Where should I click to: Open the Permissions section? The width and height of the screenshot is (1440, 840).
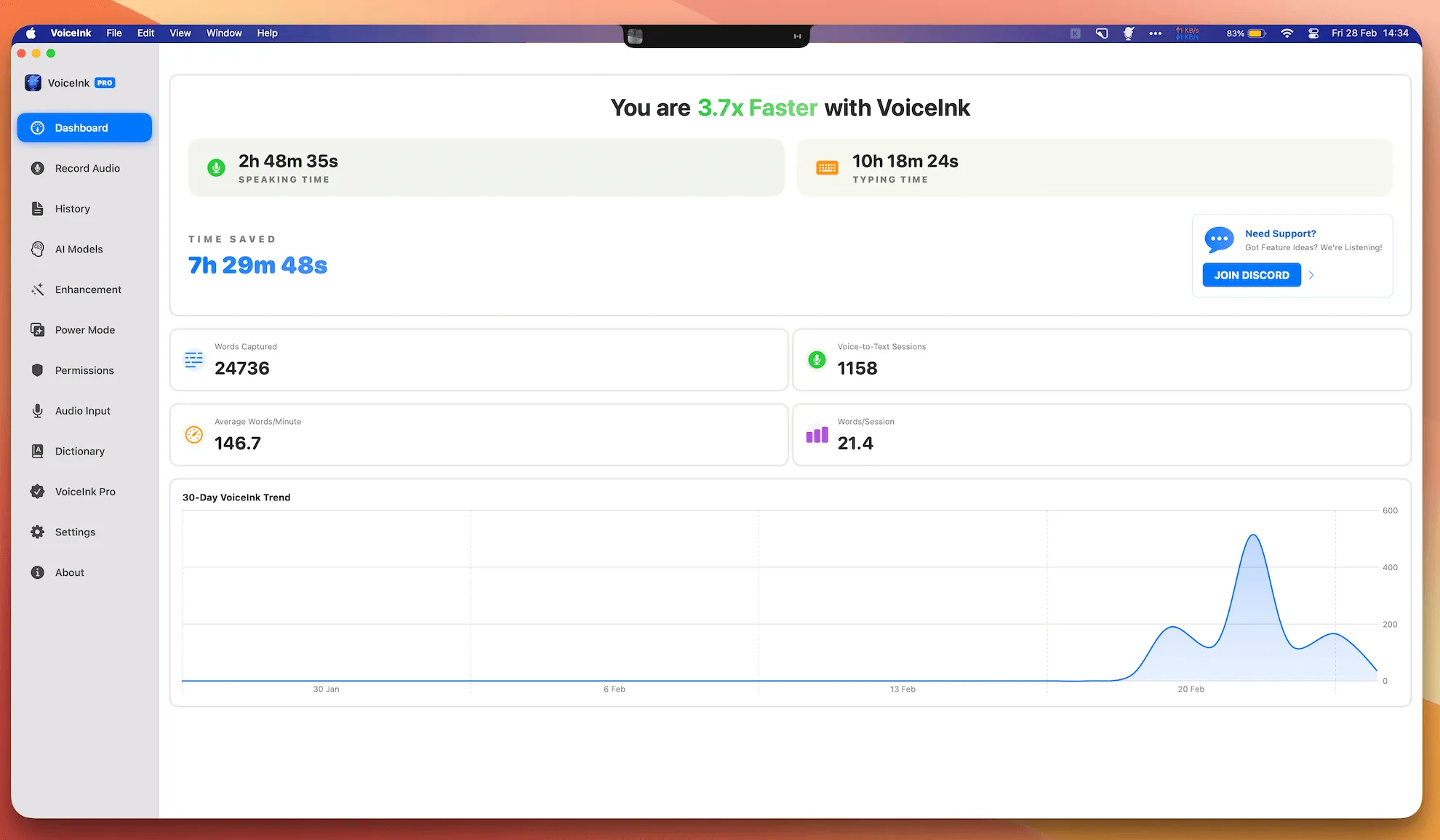point(84,370)
